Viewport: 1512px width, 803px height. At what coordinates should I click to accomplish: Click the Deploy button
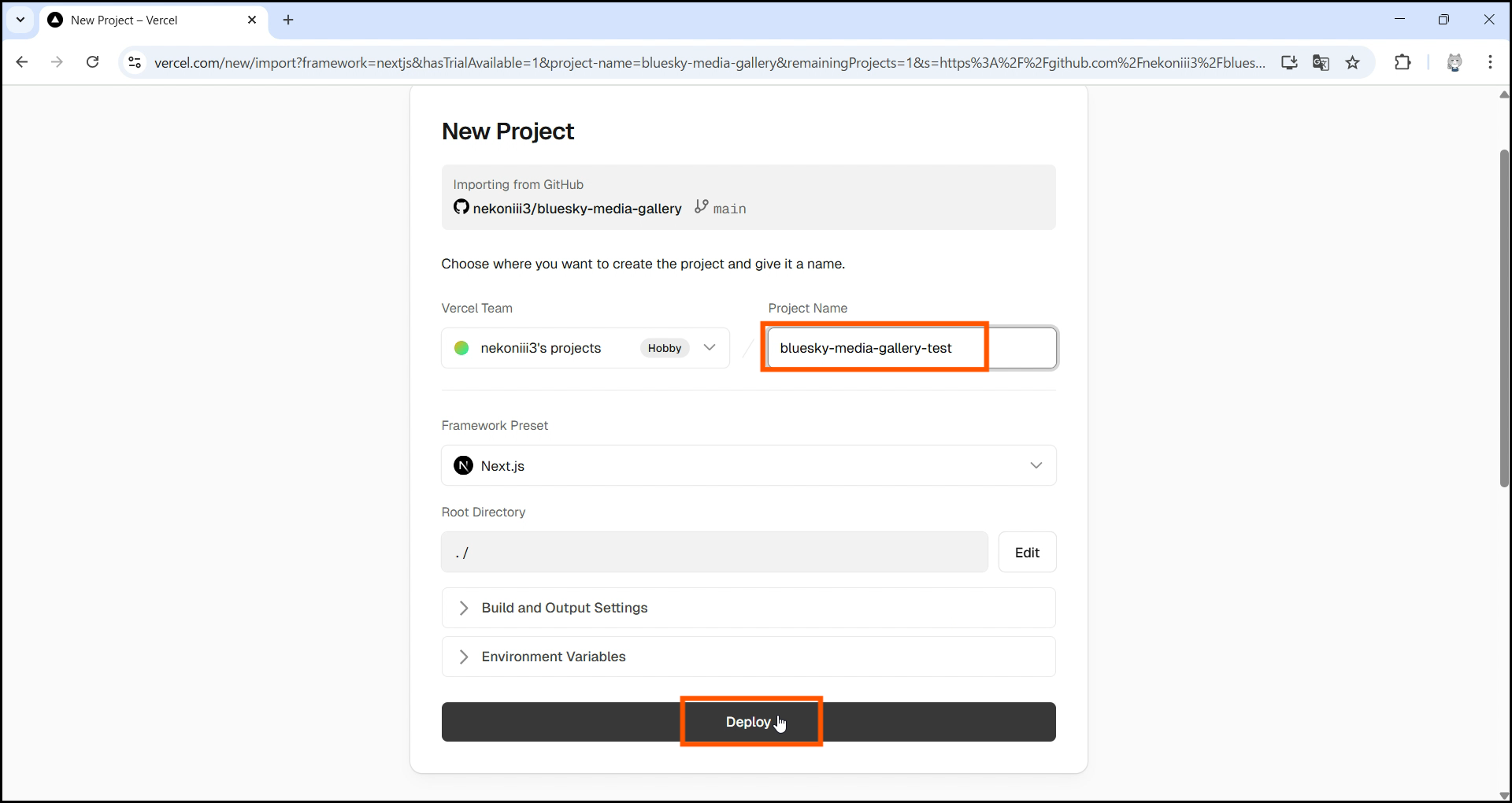pyautogui.click(x=749, y=722)
